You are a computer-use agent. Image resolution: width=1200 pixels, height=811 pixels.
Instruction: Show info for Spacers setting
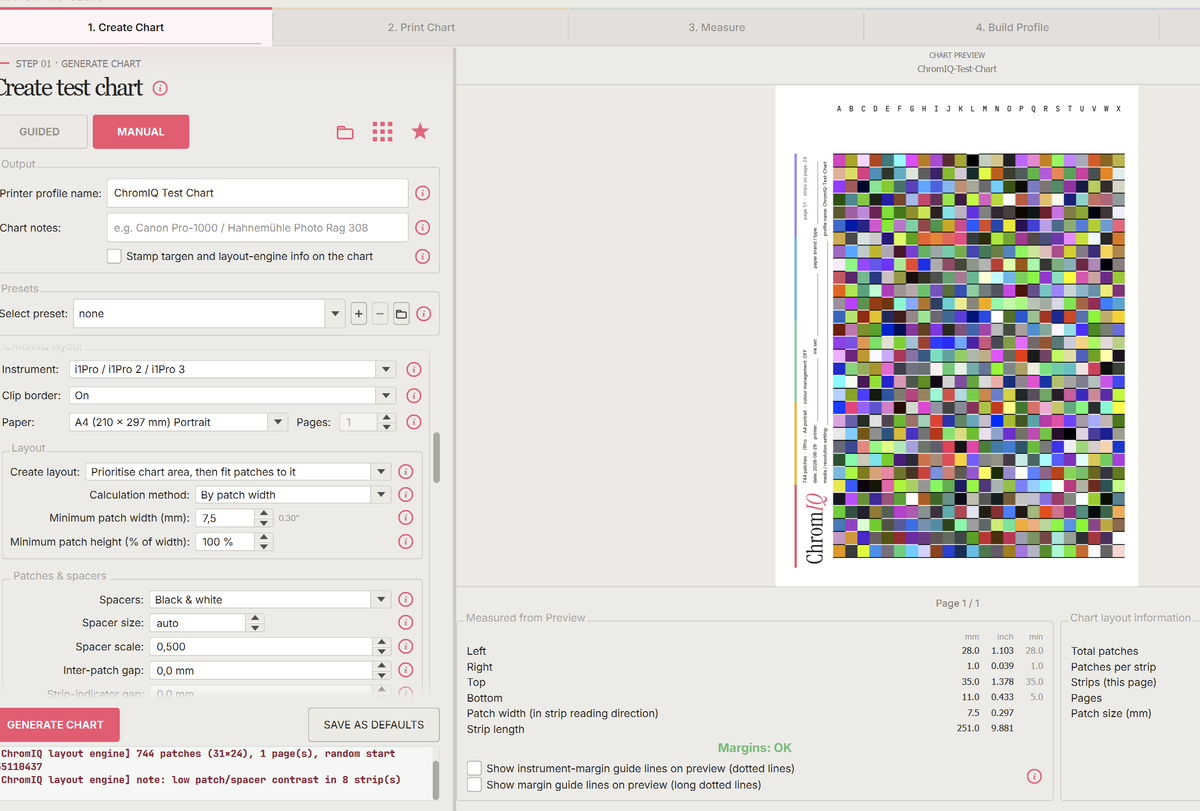[406, 600]
